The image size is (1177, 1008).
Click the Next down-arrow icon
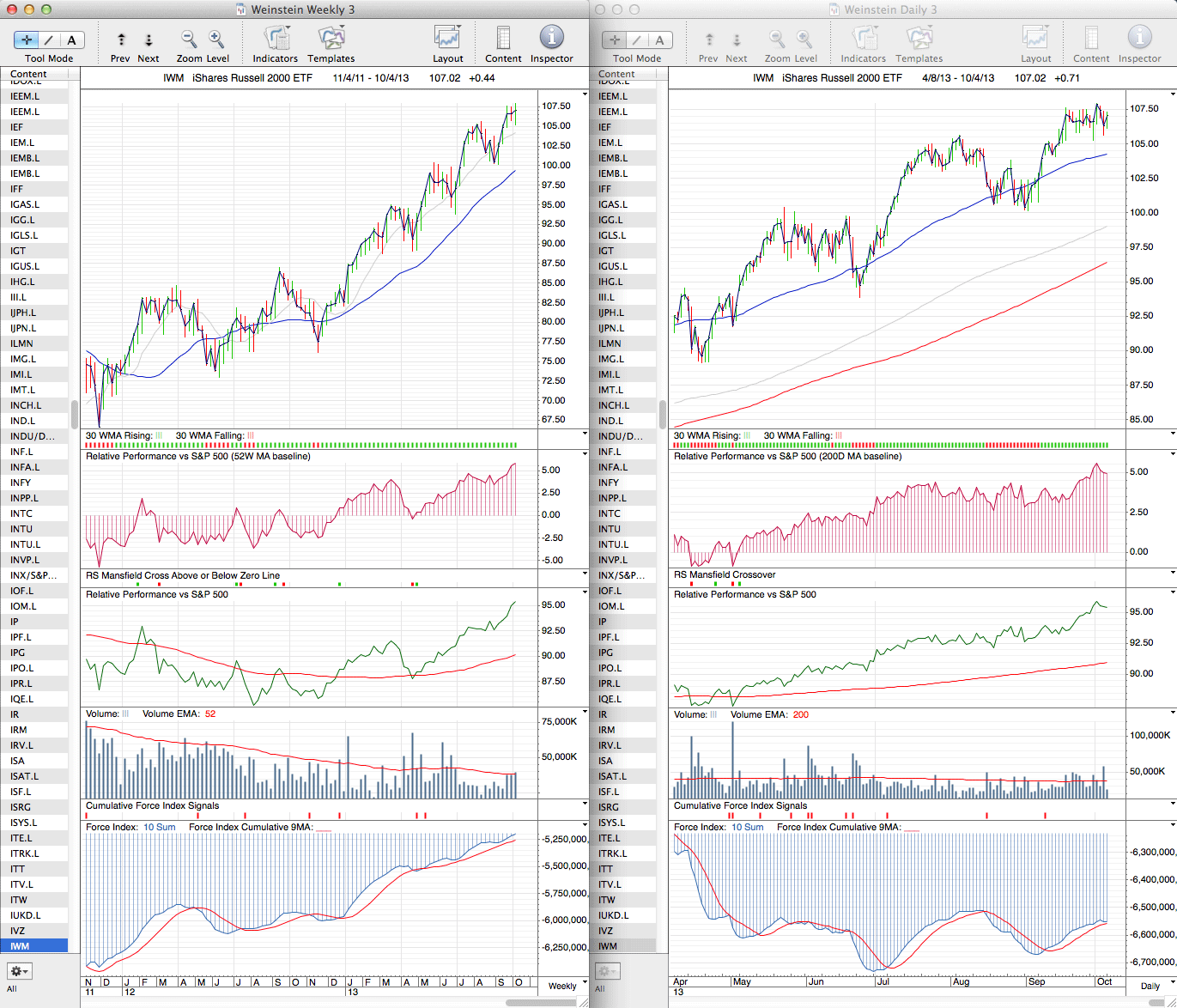tap(149, 39)
